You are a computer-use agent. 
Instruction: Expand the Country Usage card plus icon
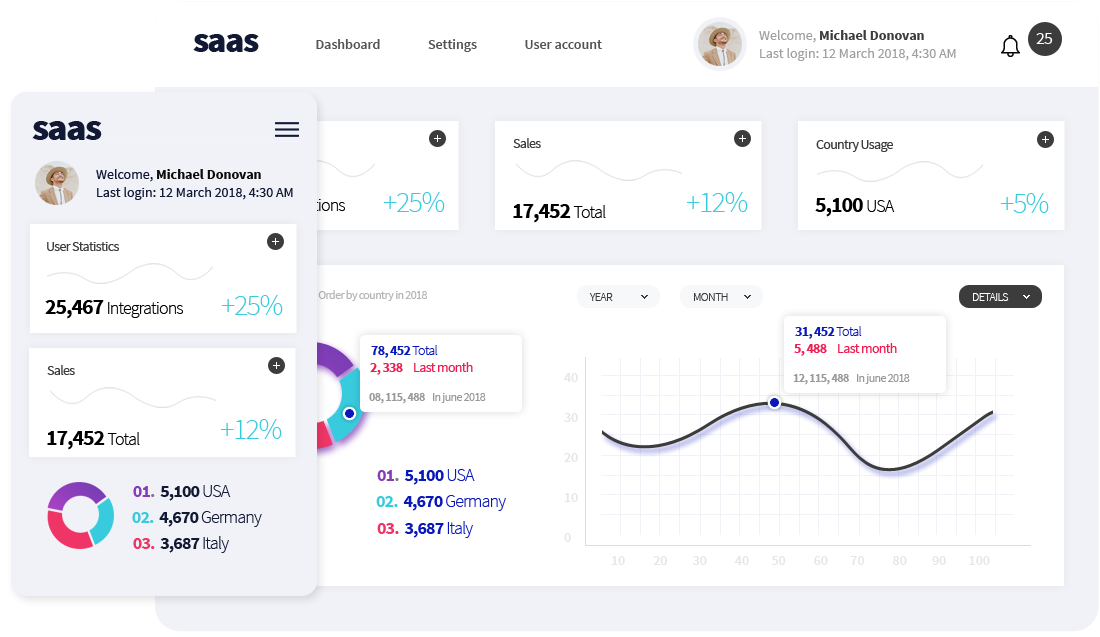[1045, 139]
